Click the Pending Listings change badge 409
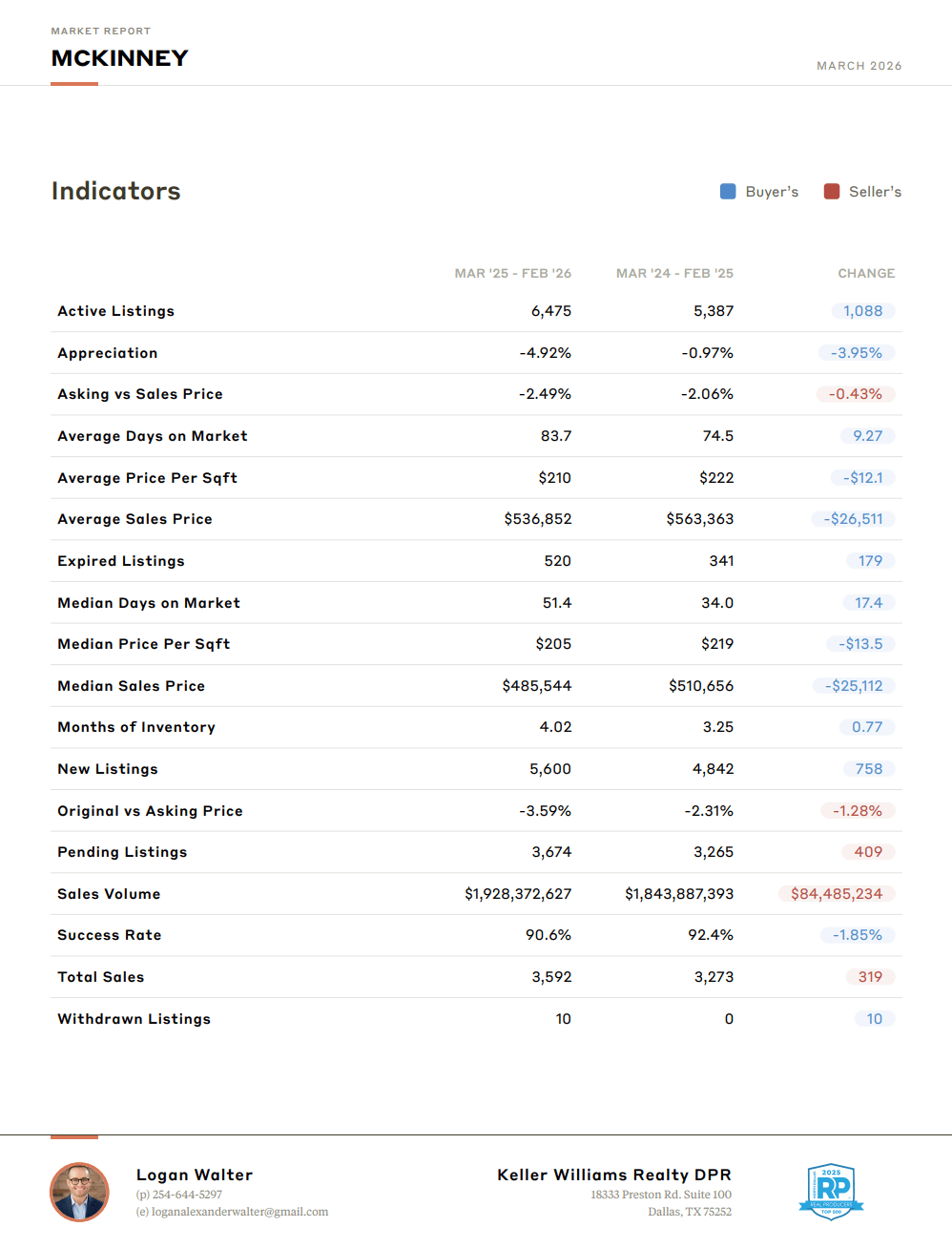952x1248 pixels. 867,852
